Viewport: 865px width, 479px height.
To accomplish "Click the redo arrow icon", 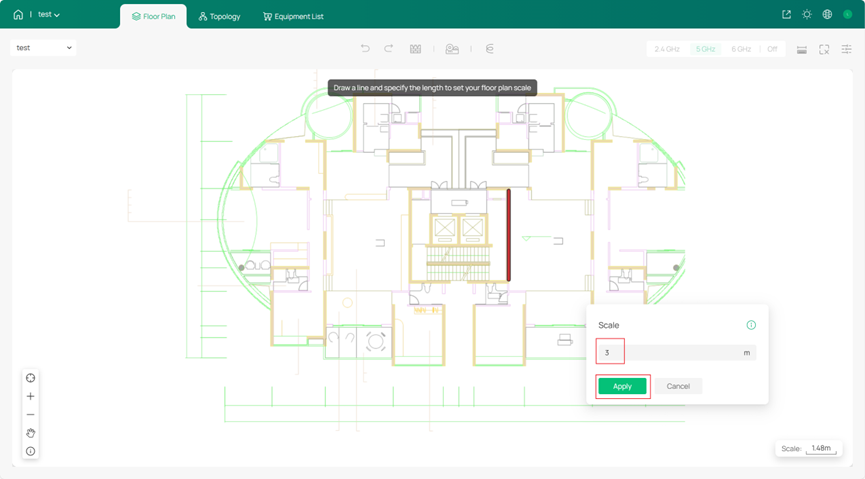I will (x=388, y=49).
